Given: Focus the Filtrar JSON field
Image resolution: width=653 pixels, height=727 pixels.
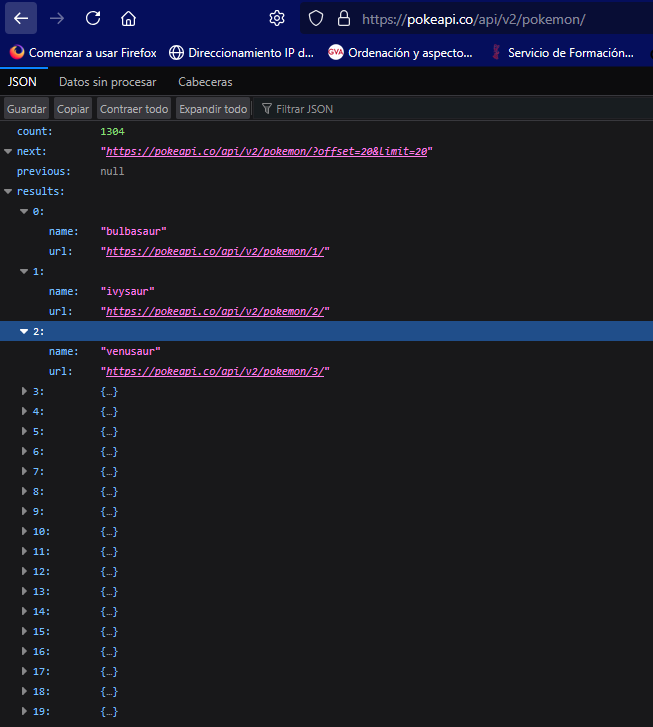Looking at the screenshot, I should coord(455,109).
